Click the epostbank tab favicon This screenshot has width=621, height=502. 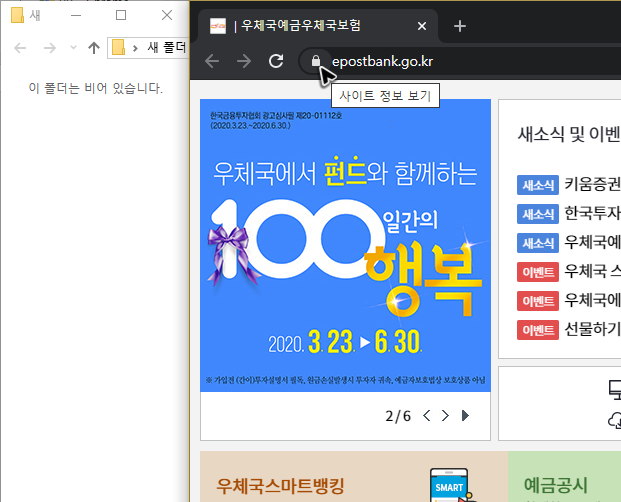coord(217,26)
